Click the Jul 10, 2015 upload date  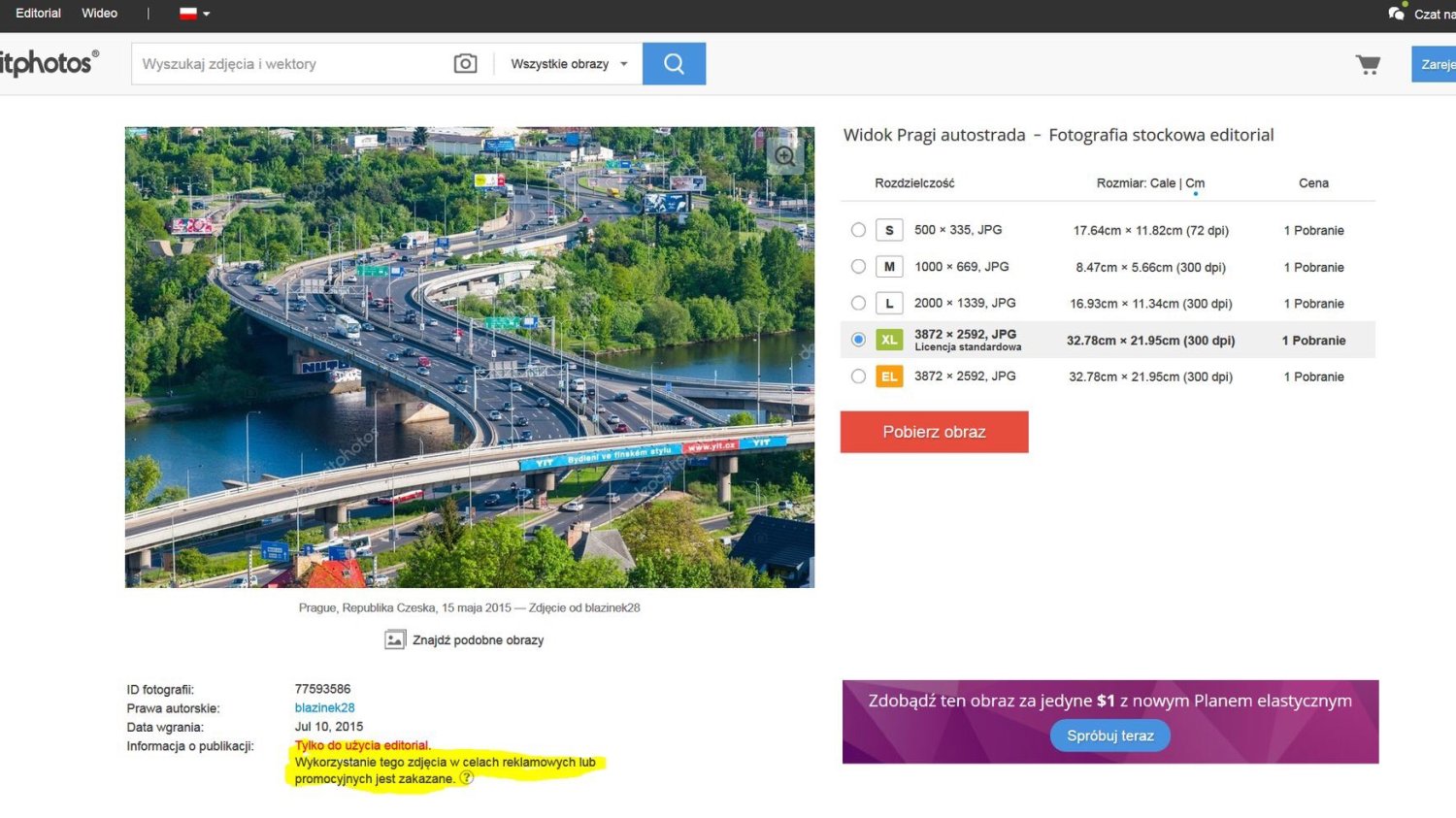(329, 727)
